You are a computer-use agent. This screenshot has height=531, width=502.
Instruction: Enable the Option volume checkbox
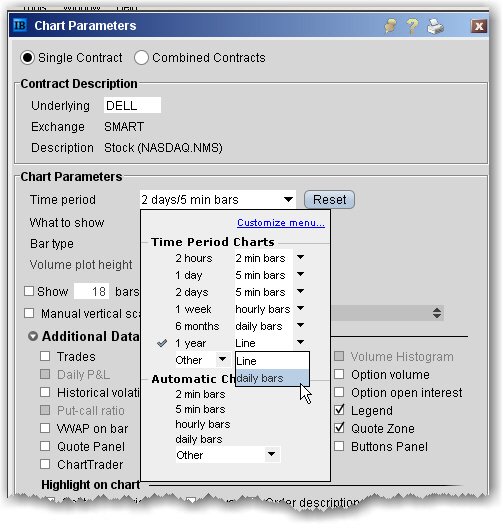339,374
